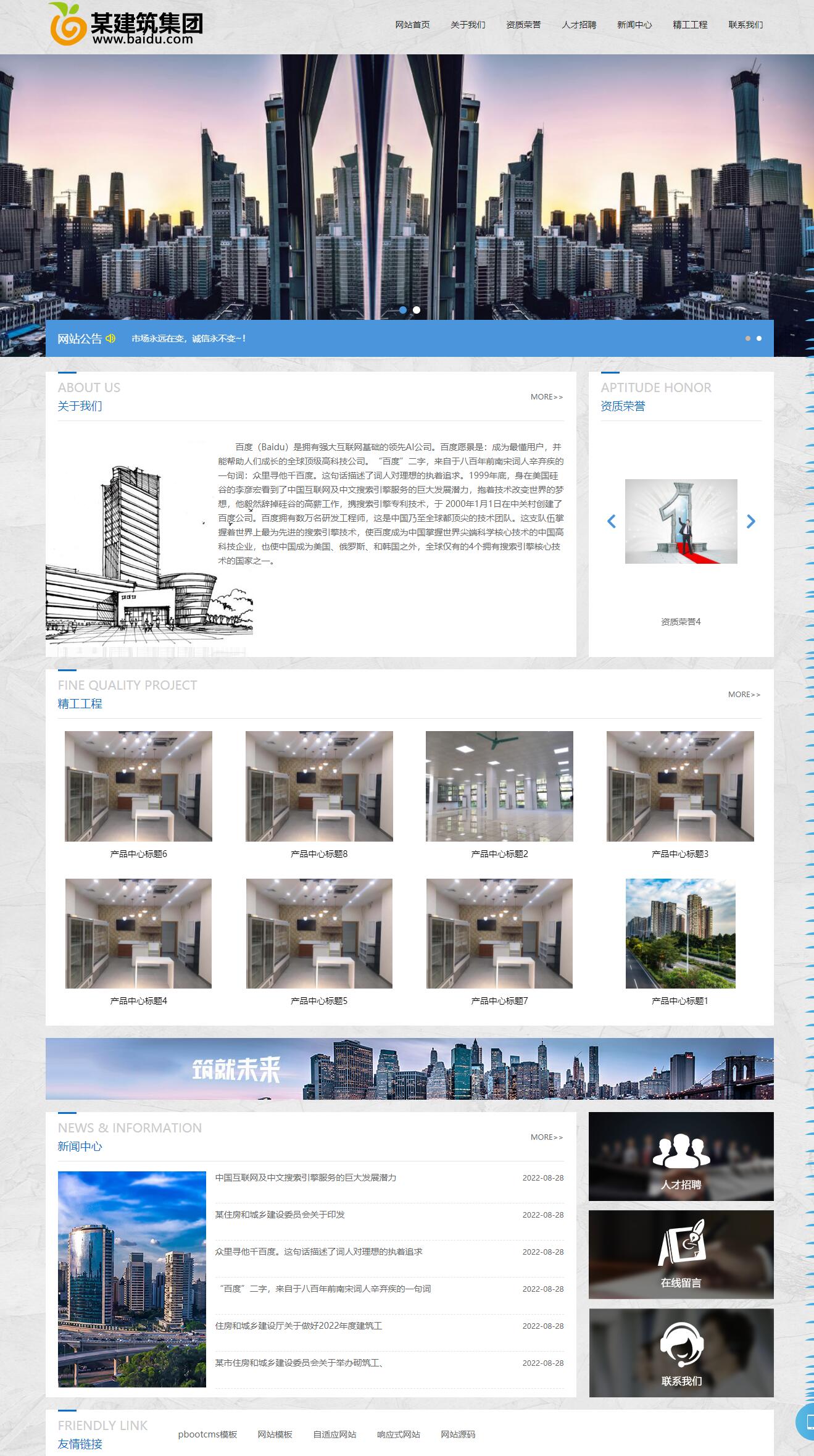The image size is (814, 1456).
Task: Open news article 某住房和城乡建设委员会关于印发
Action: click(x=280, y=1215)
